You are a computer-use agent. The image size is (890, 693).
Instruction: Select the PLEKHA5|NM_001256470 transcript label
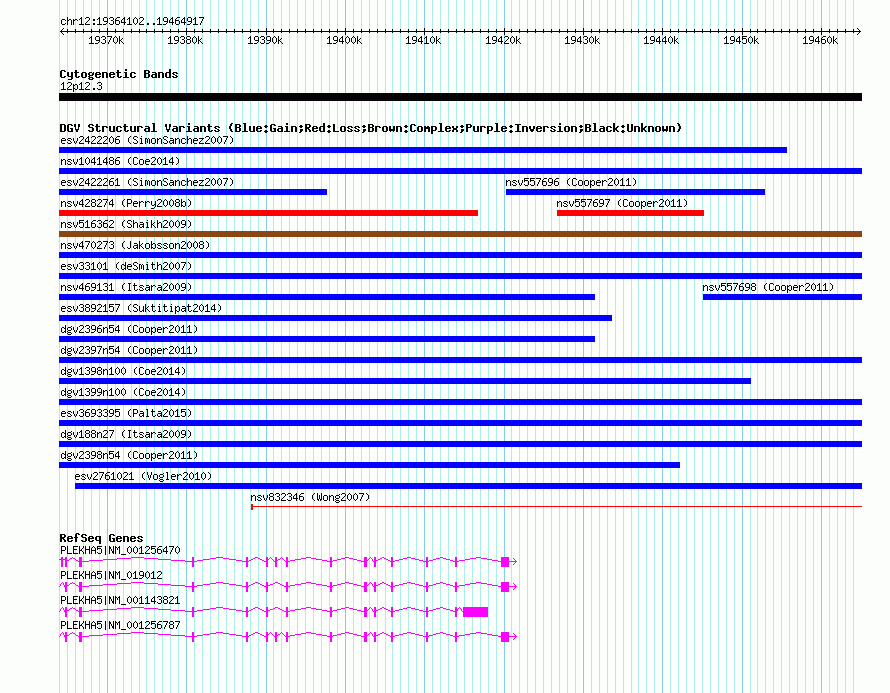pyautogui.click(x=120, y=550)
